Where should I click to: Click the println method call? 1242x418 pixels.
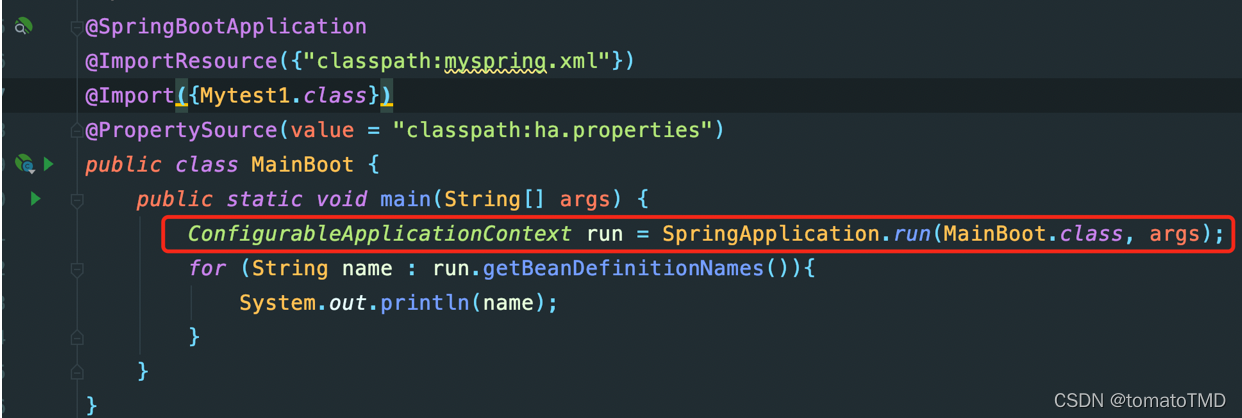point(431,303)
